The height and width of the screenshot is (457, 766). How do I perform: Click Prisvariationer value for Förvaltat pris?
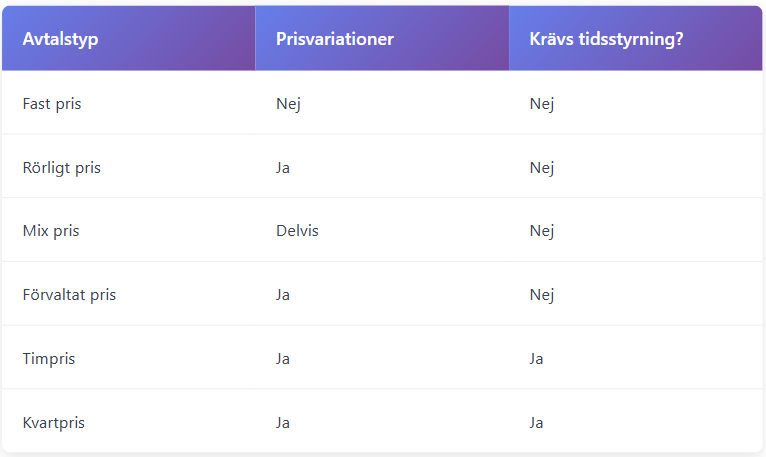283,295
